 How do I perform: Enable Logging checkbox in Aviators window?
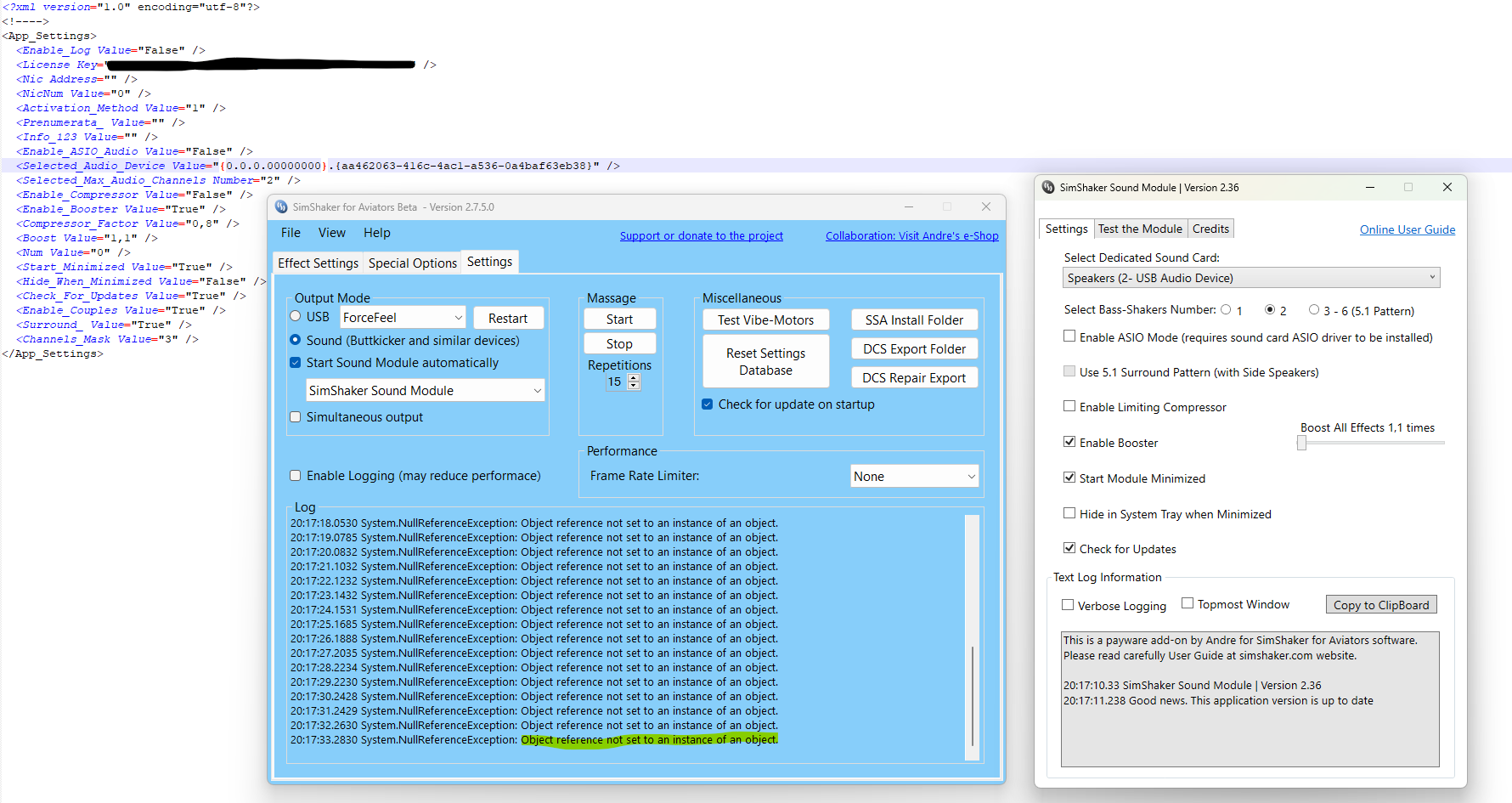296,476
